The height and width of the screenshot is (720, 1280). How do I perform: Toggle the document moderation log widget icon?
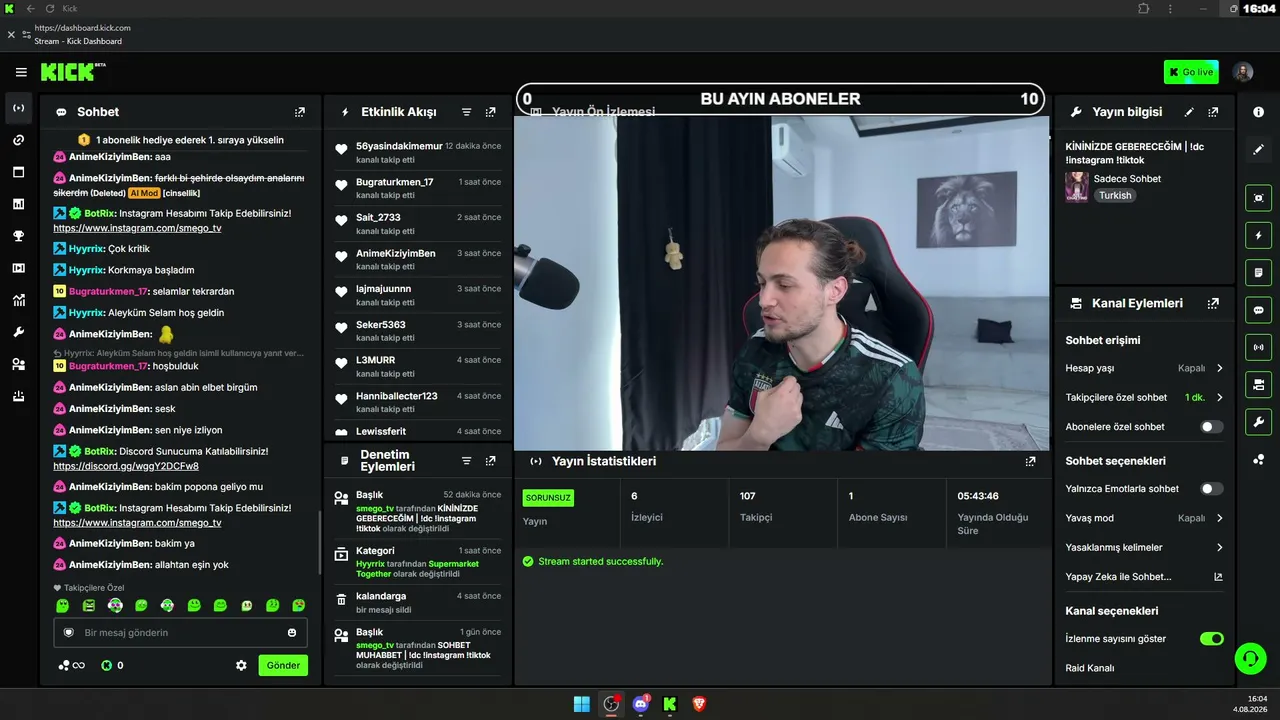coord(1258,272)
